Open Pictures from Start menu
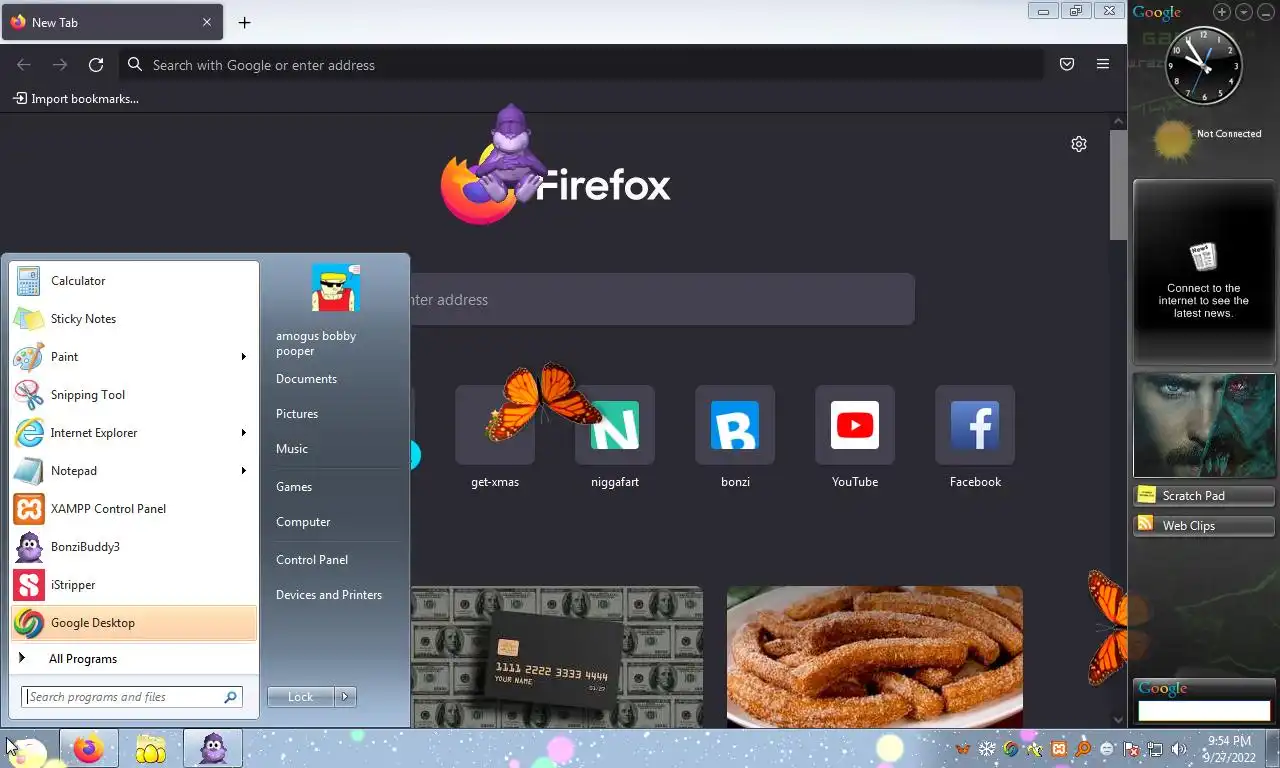The height and width of the screenshot is (768, 1280). tap(297, 414)
